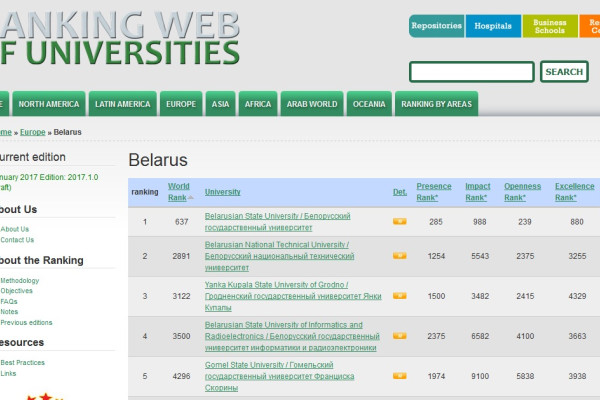This screenshot has height=400, width=600.
Task: Select the Arab World menu tab
Action: [x=312, y=104]
